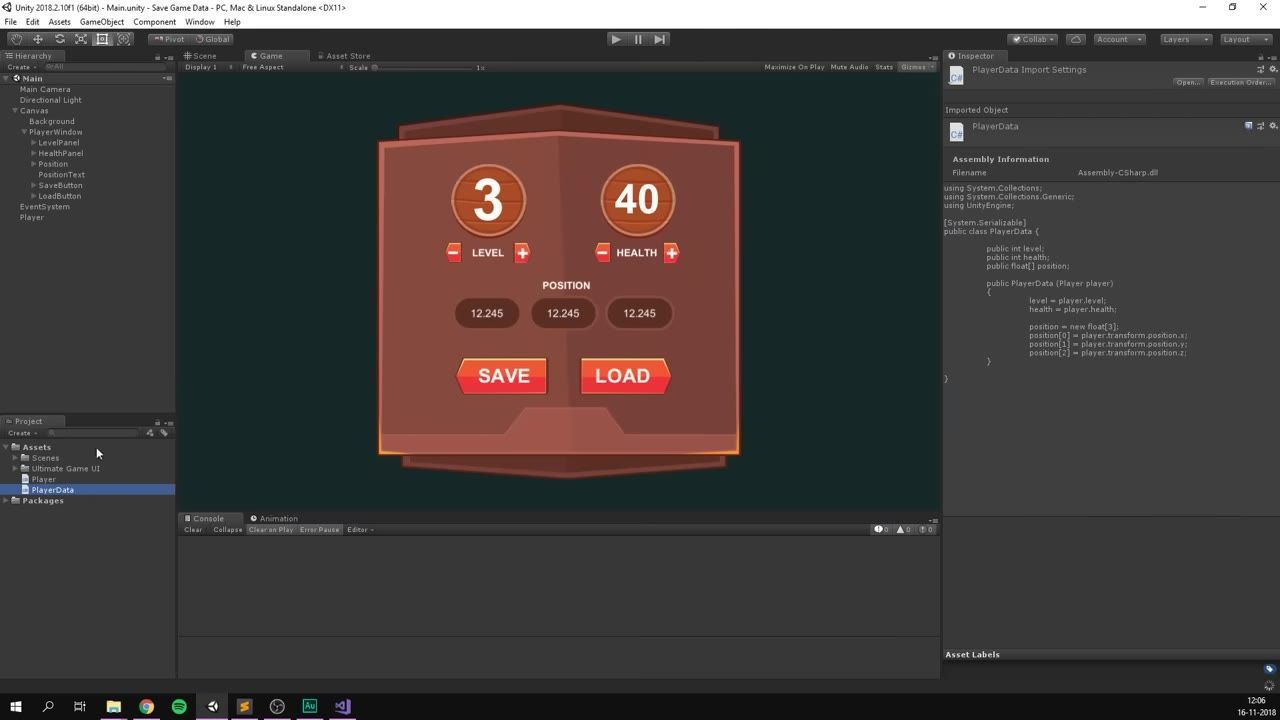Open the Layers dropdown
This screenshot has width=1280, height=720.
click(x=1185, y=39)
